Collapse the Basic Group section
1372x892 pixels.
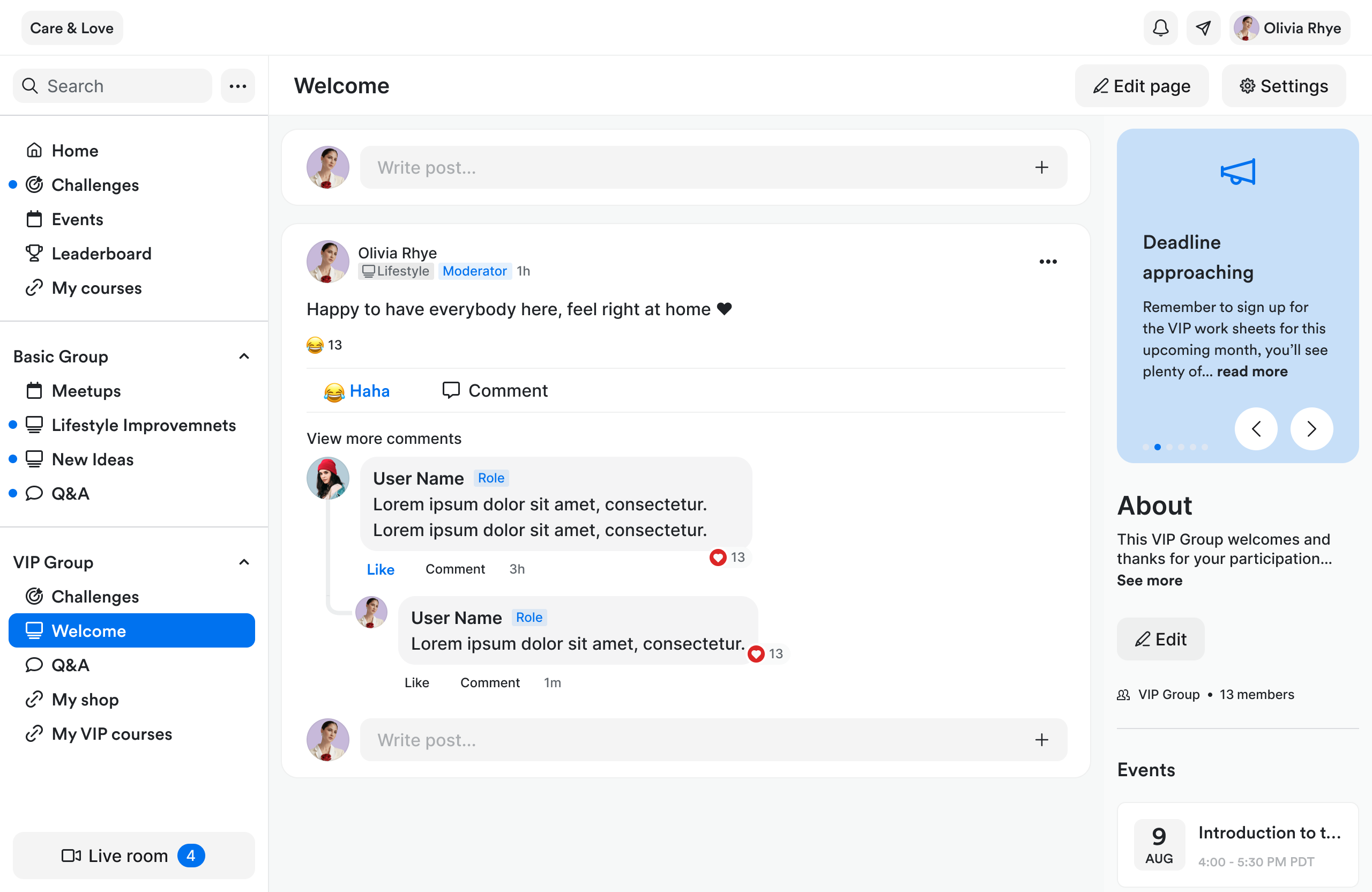pyautogui.click(x=244, y=356)
